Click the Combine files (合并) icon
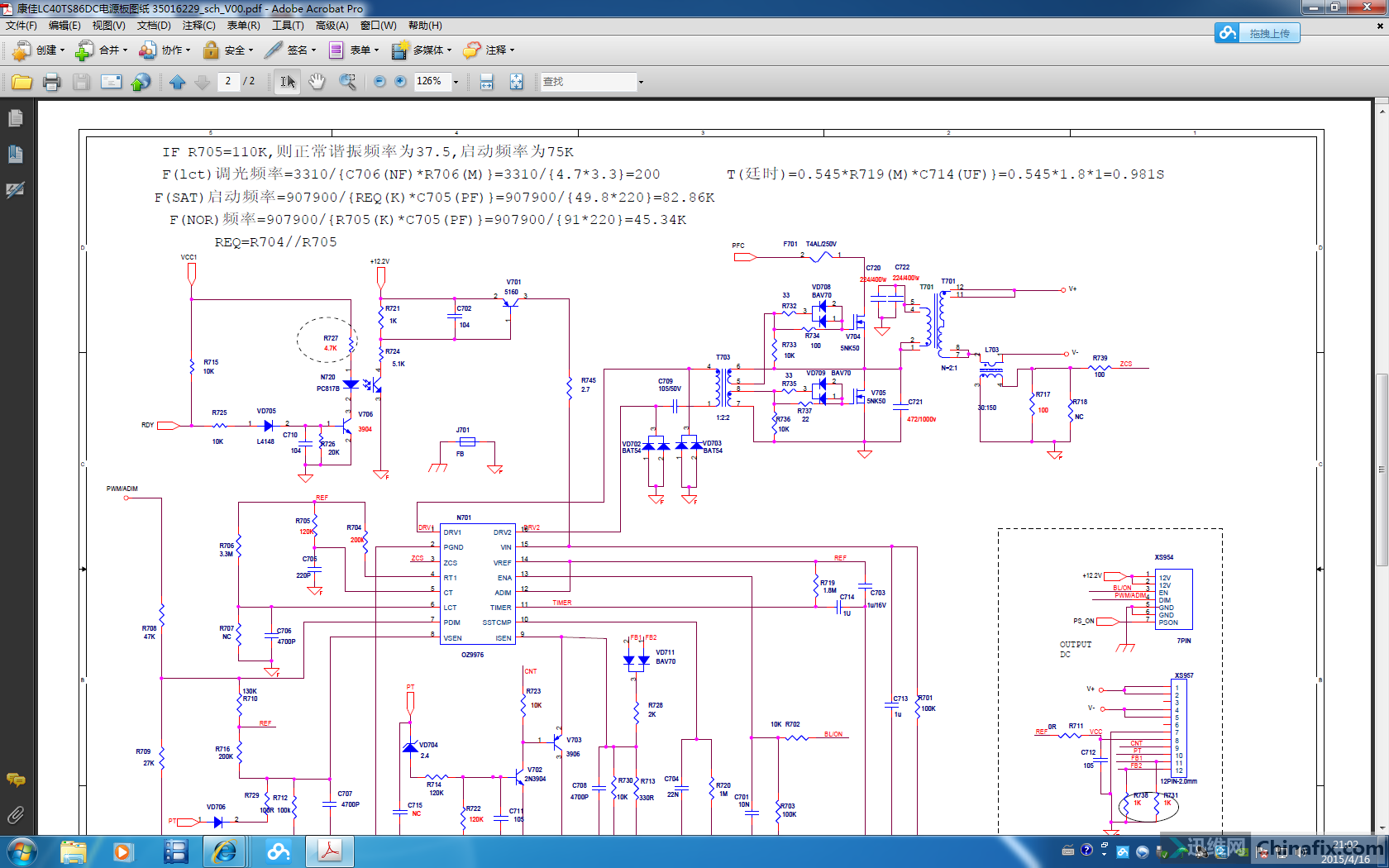This screenshot has width=1389, height=868. (x=84, y=50)
